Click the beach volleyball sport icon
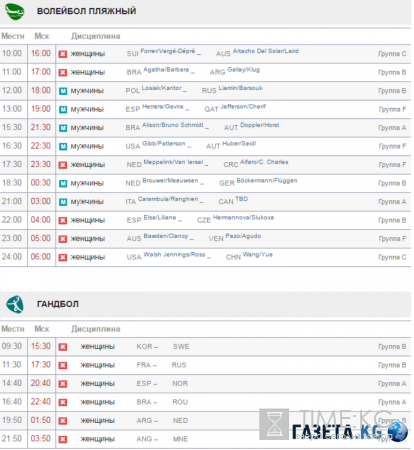414x450 pixels. pyautogui.click(x=14, y=11)
